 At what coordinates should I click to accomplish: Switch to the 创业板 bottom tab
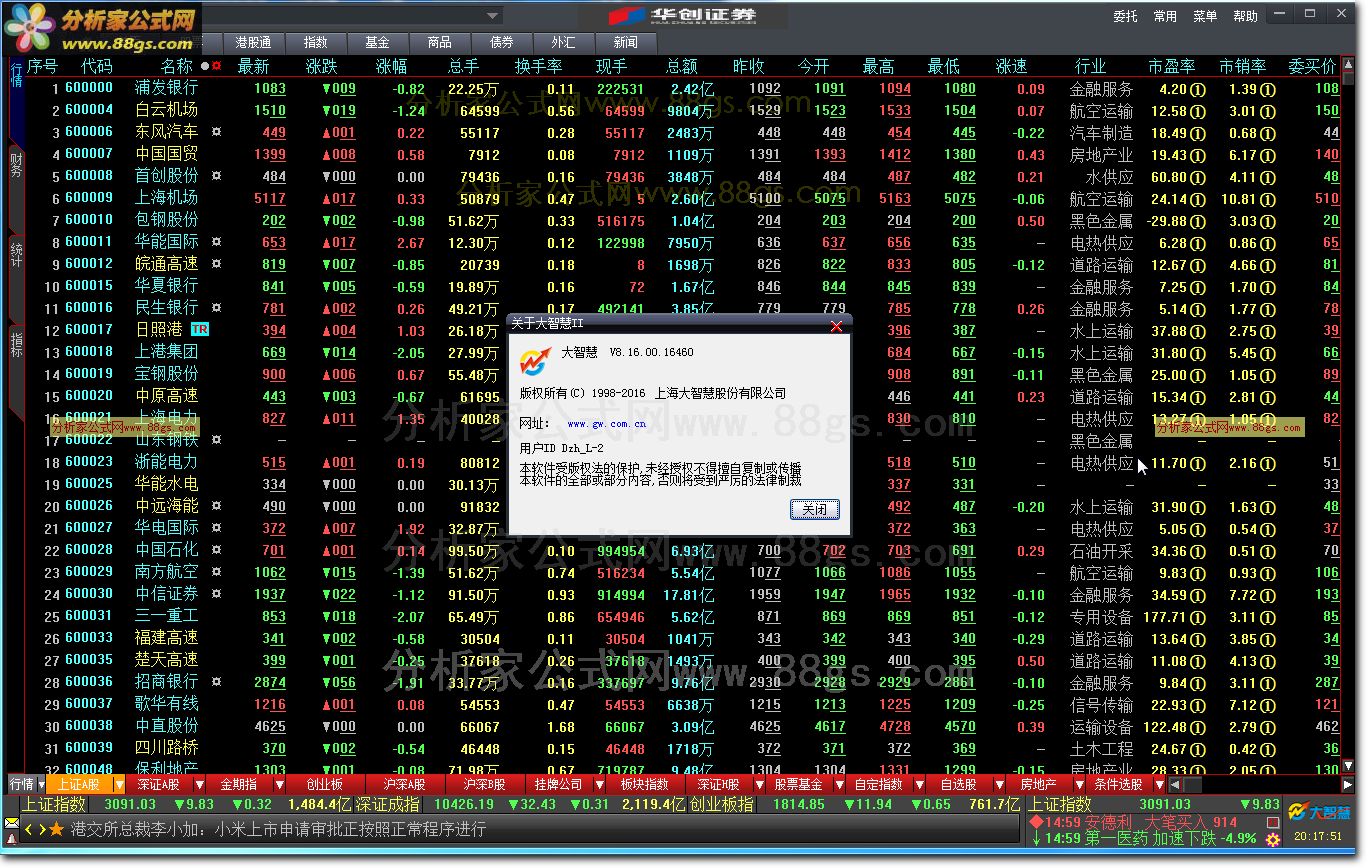[x=324, y=785]
